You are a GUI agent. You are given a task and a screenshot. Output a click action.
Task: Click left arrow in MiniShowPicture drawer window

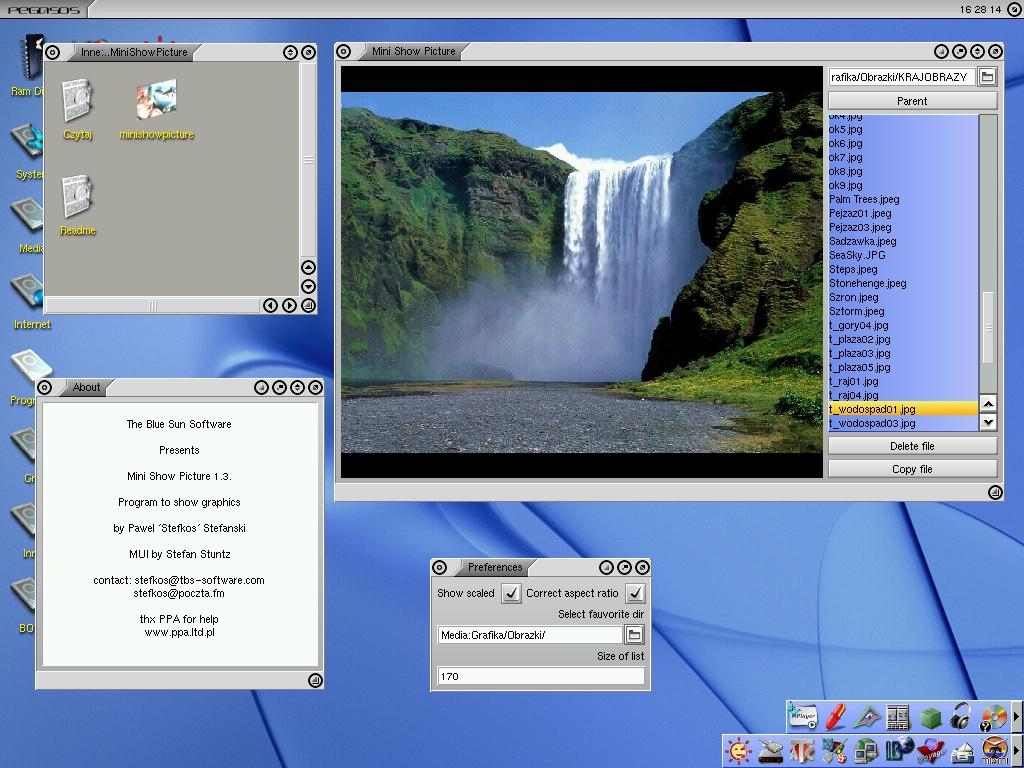[x=270, y=305]
